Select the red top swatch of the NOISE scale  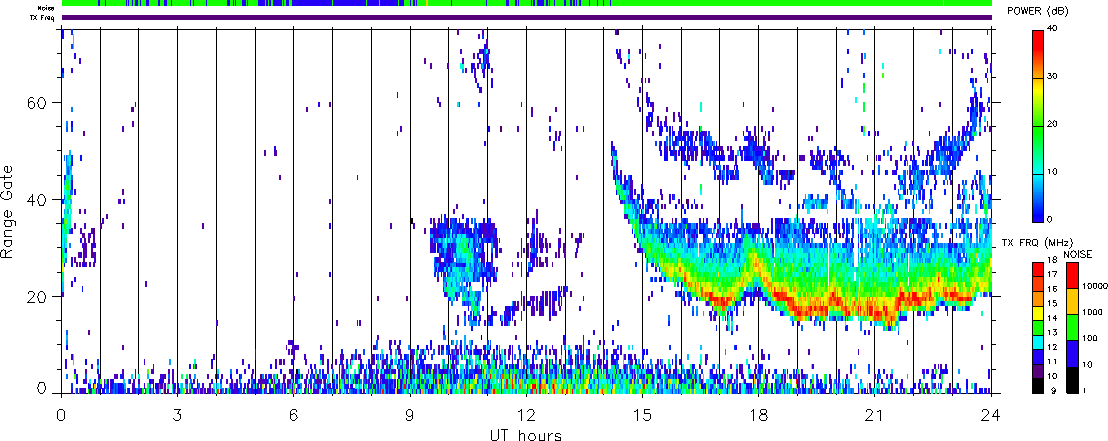click(1071, 275)
